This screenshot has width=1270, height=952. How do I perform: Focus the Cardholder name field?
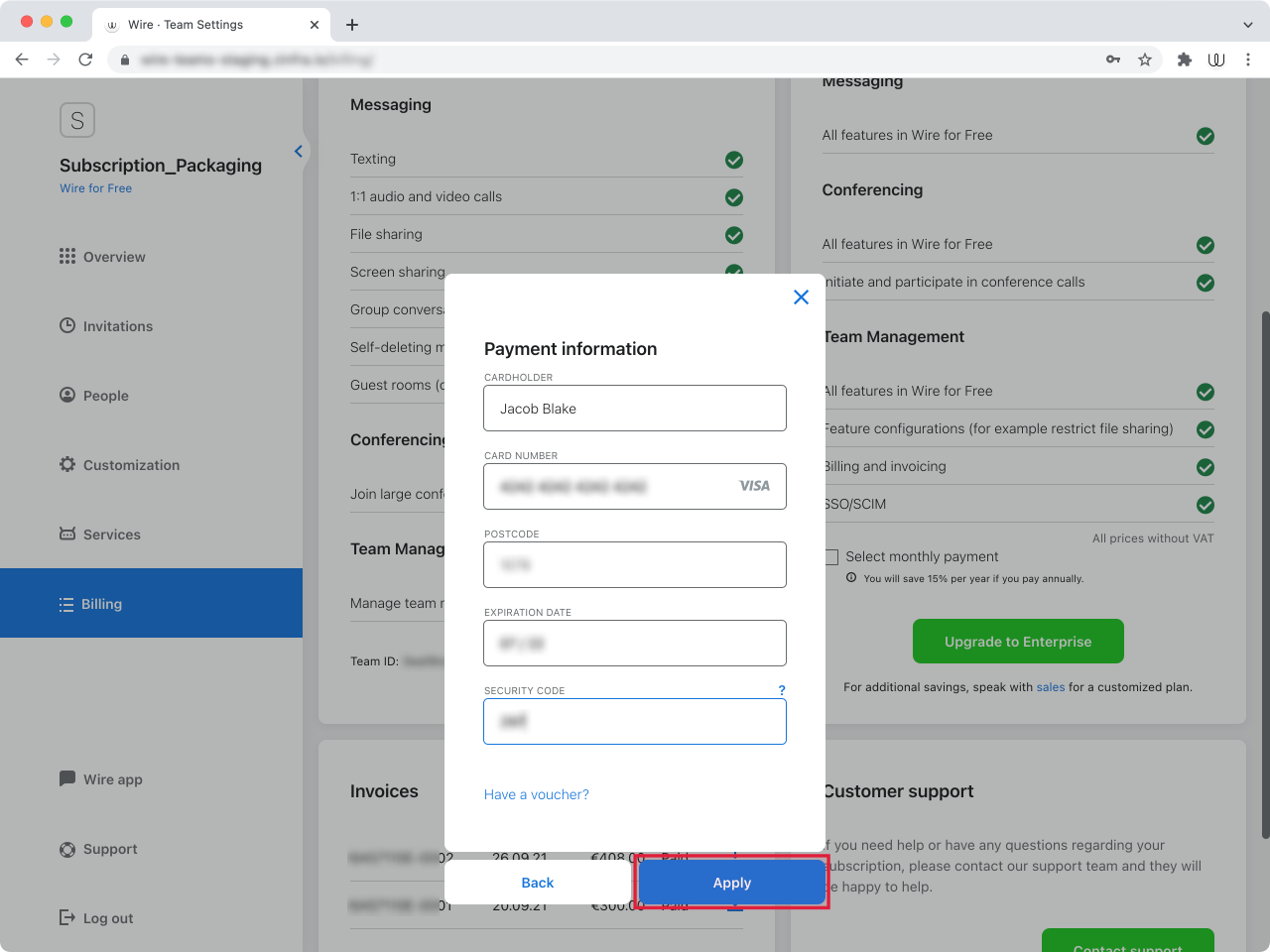pyautogui.click(x=635, y=409)
